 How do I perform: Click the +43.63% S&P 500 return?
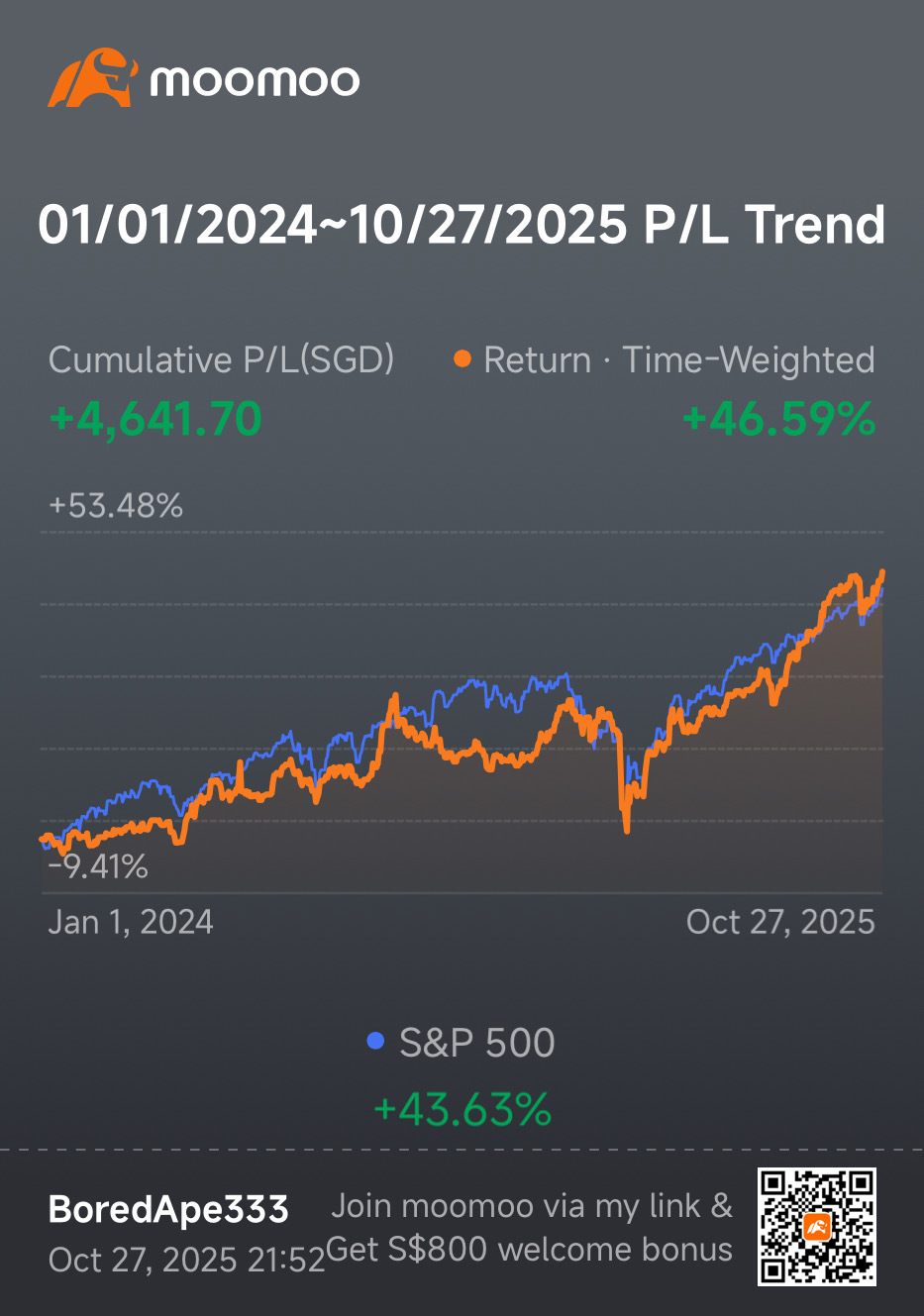(462, 1109)
